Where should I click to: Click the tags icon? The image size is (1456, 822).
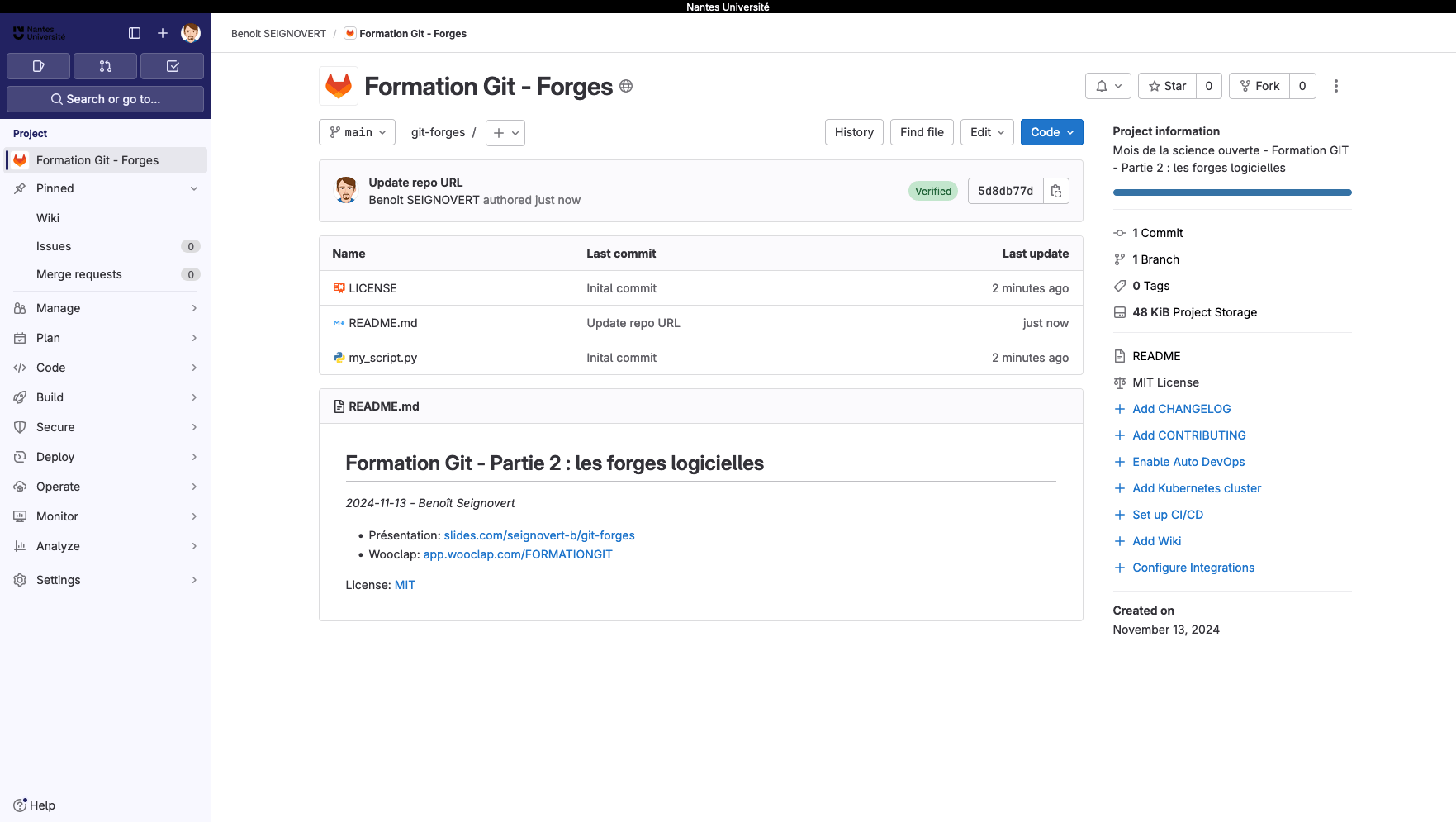coord(1120,286)
